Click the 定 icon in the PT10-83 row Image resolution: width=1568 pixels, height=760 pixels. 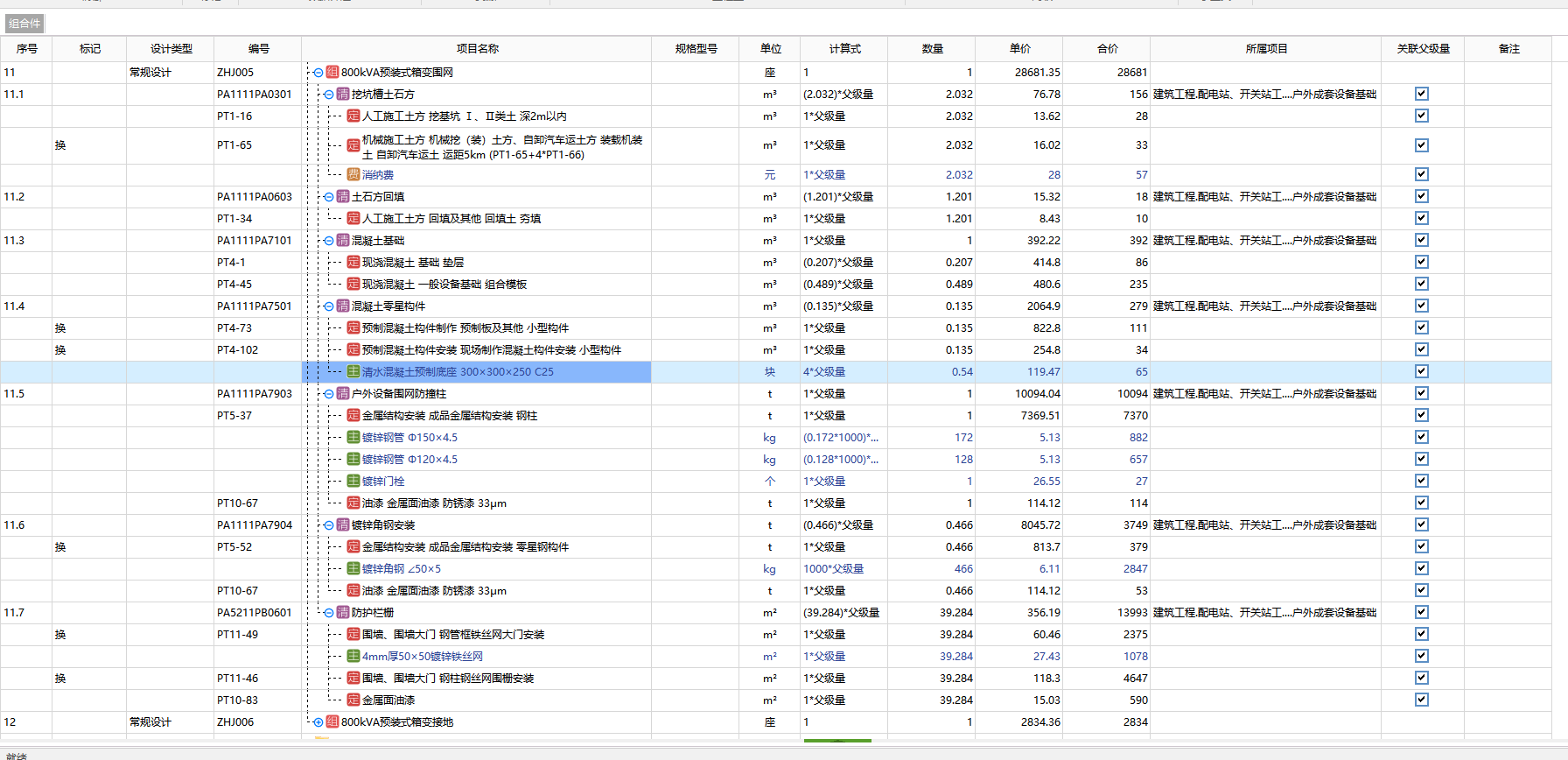[x=353, y=700]
